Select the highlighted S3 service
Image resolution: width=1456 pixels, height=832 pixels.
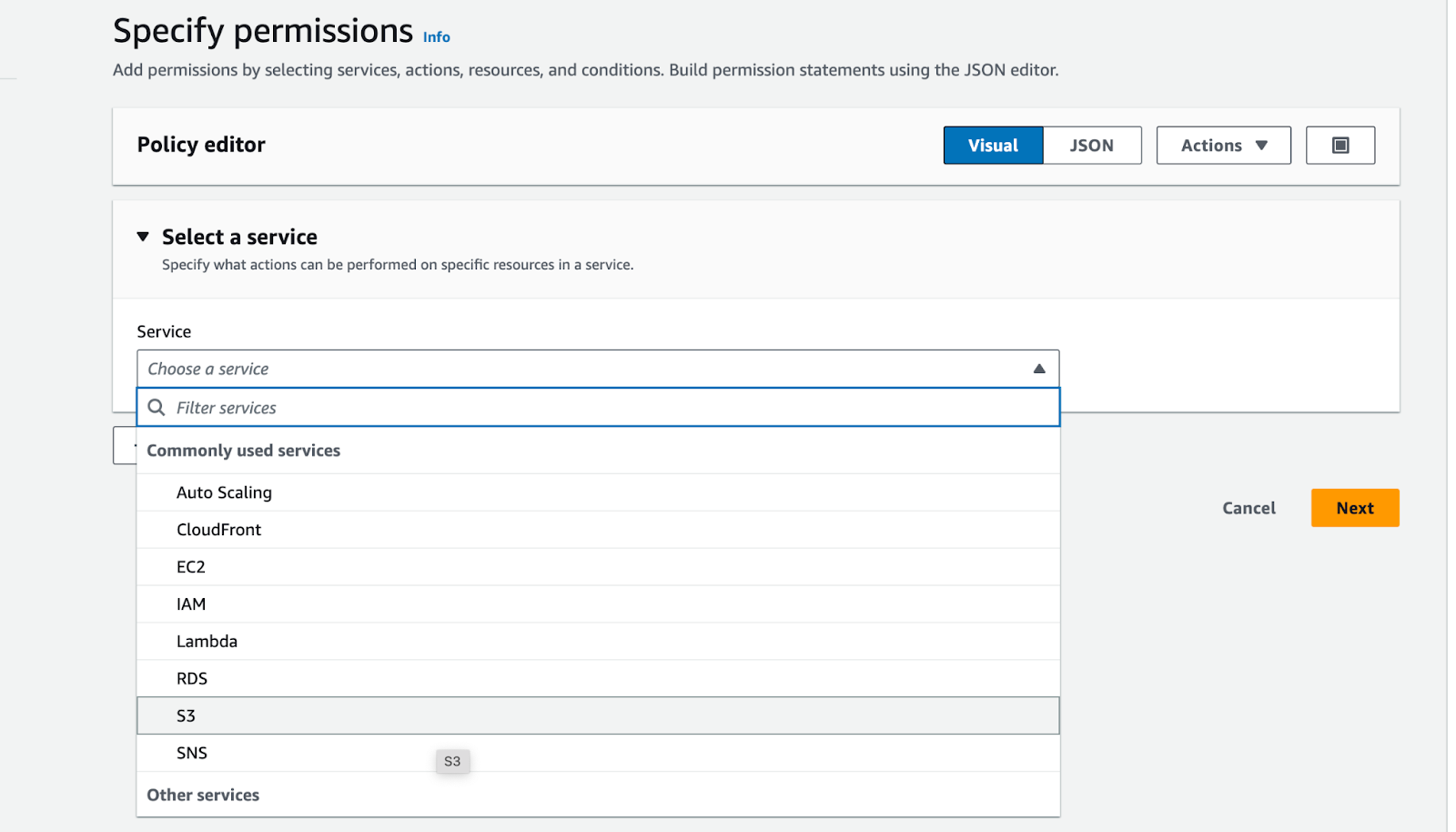pos(187,716)
